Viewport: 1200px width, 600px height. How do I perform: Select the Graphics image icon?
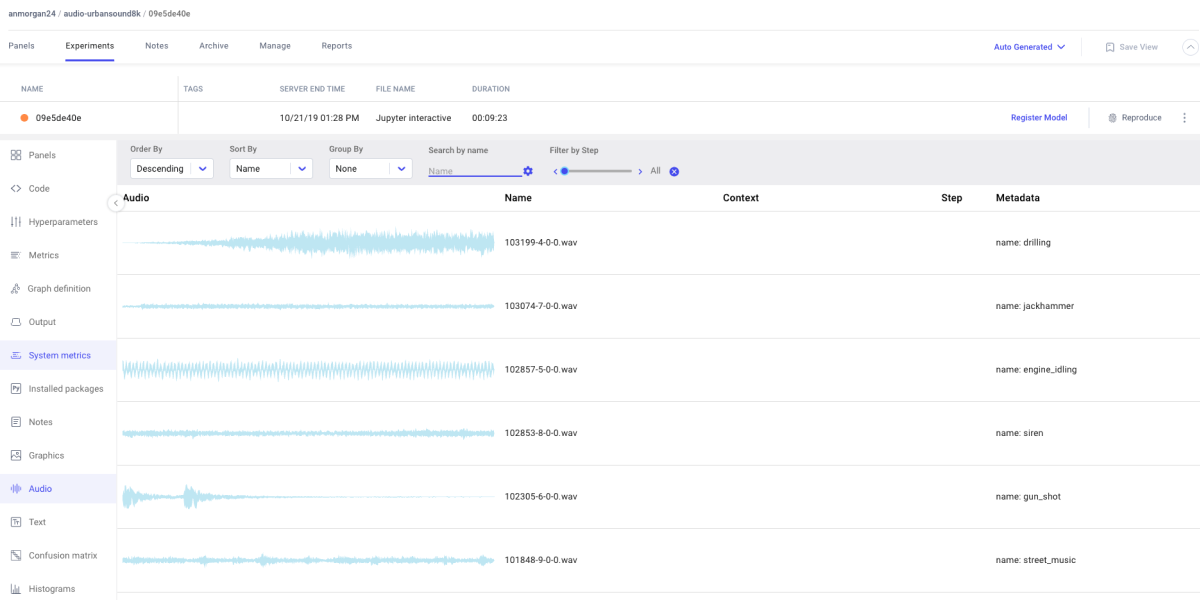(16, 455)
